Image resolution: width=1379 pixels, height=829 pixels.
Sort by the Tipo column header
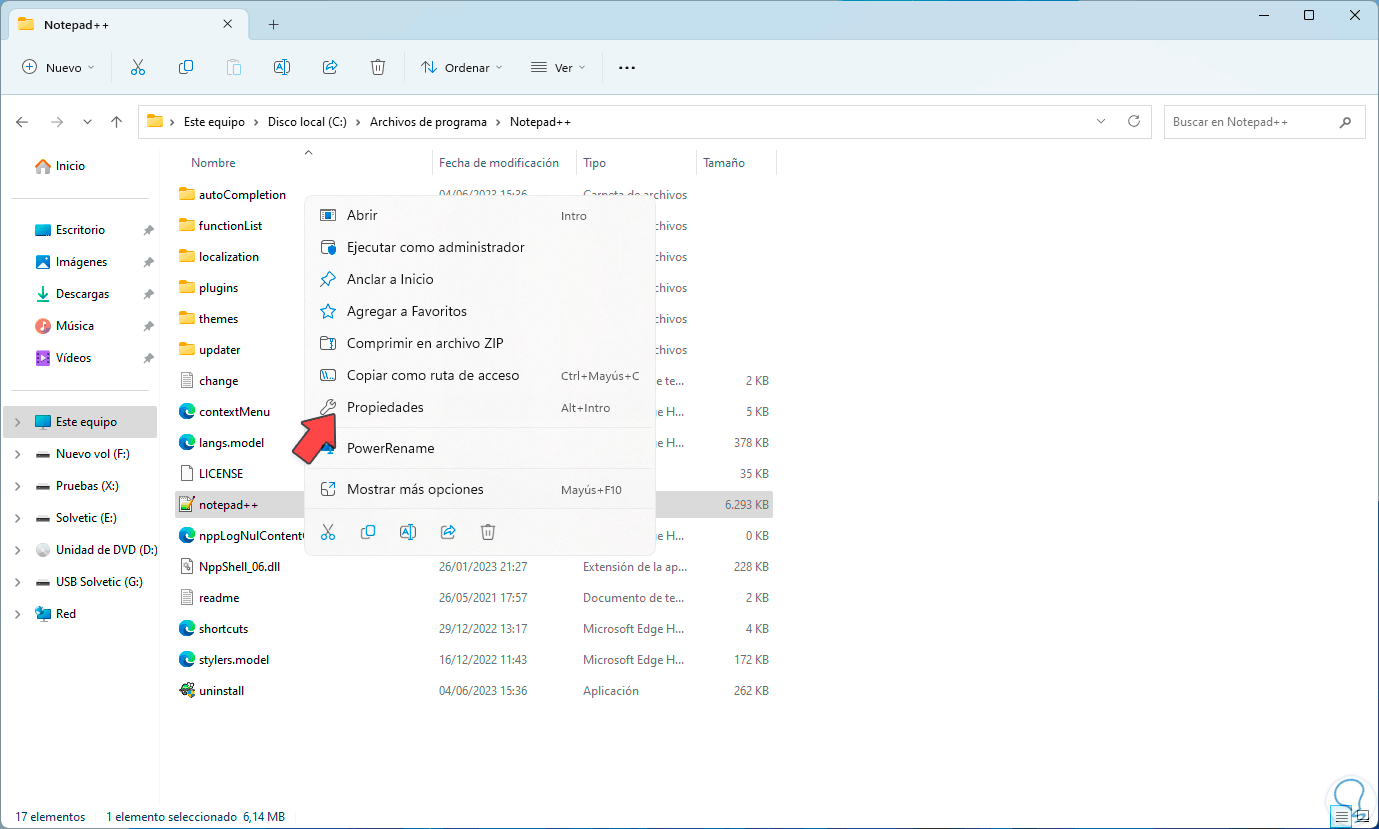click(x=594, y=163)
